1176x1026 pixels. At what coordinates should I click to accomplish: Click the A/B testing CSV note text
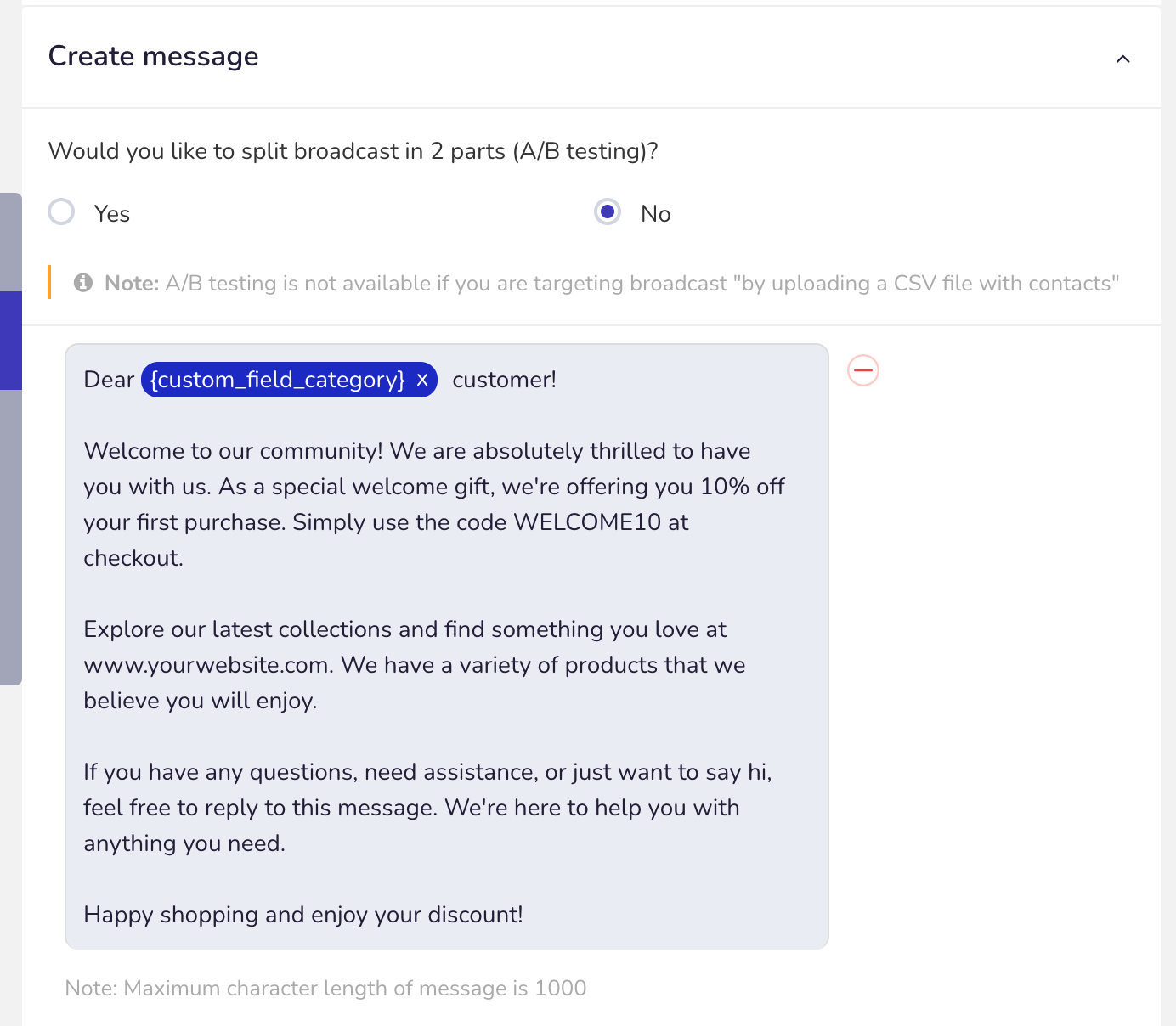pos(612,284)
